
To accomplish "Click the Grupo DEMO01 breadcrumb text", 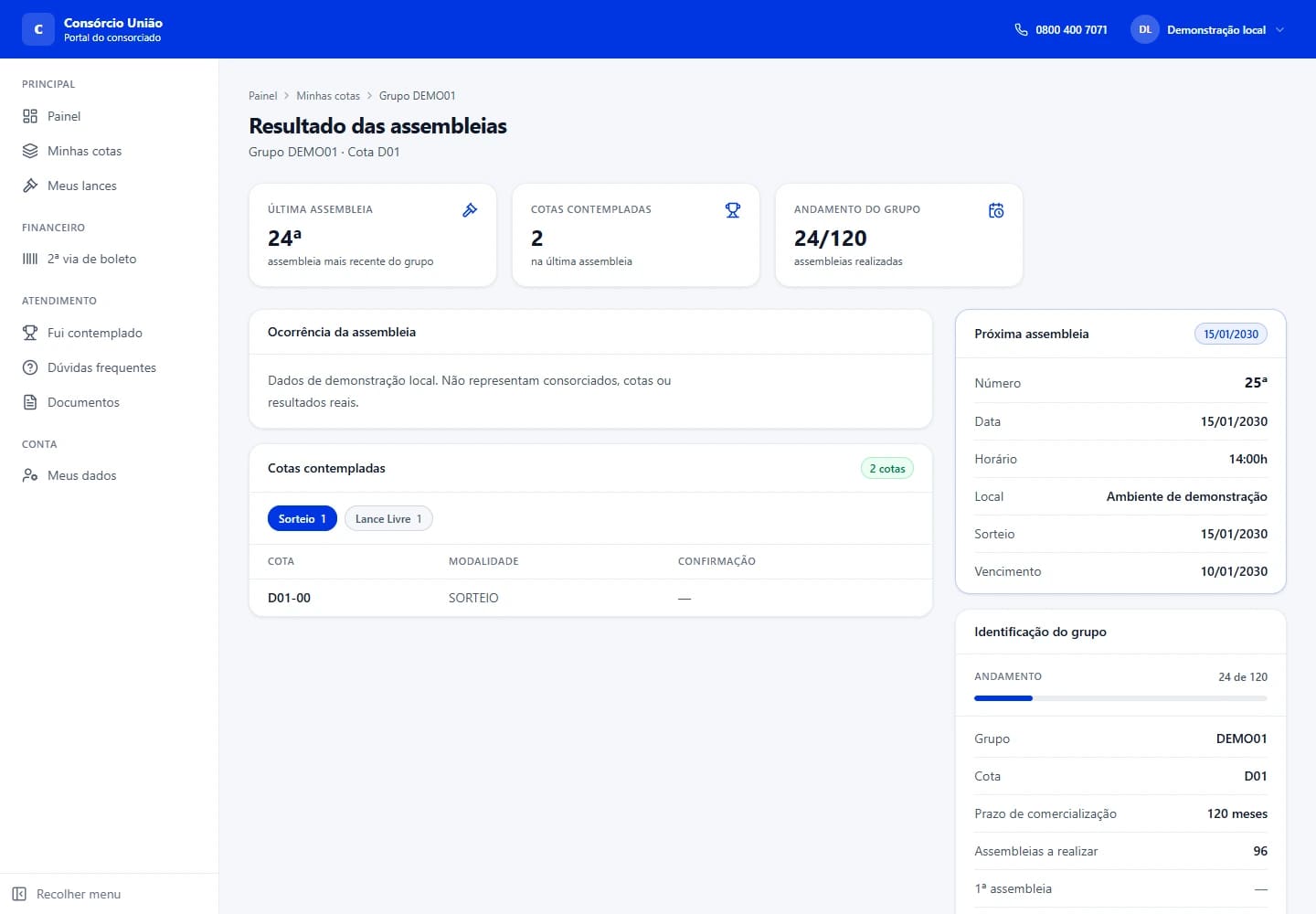I will 418,96.
